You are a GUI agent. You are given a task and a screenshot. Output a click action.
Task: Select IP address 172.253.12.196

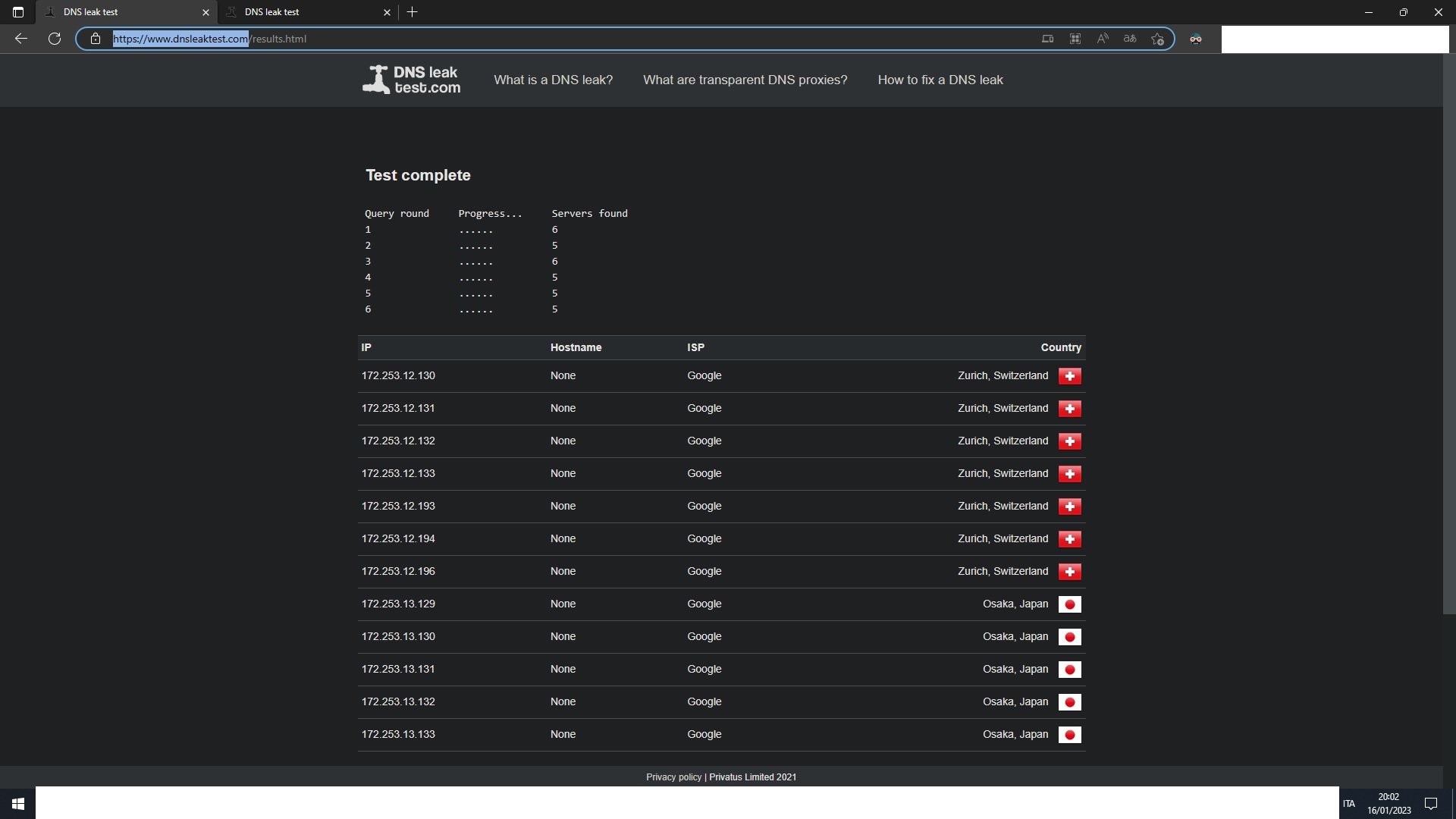pos(398,571)
